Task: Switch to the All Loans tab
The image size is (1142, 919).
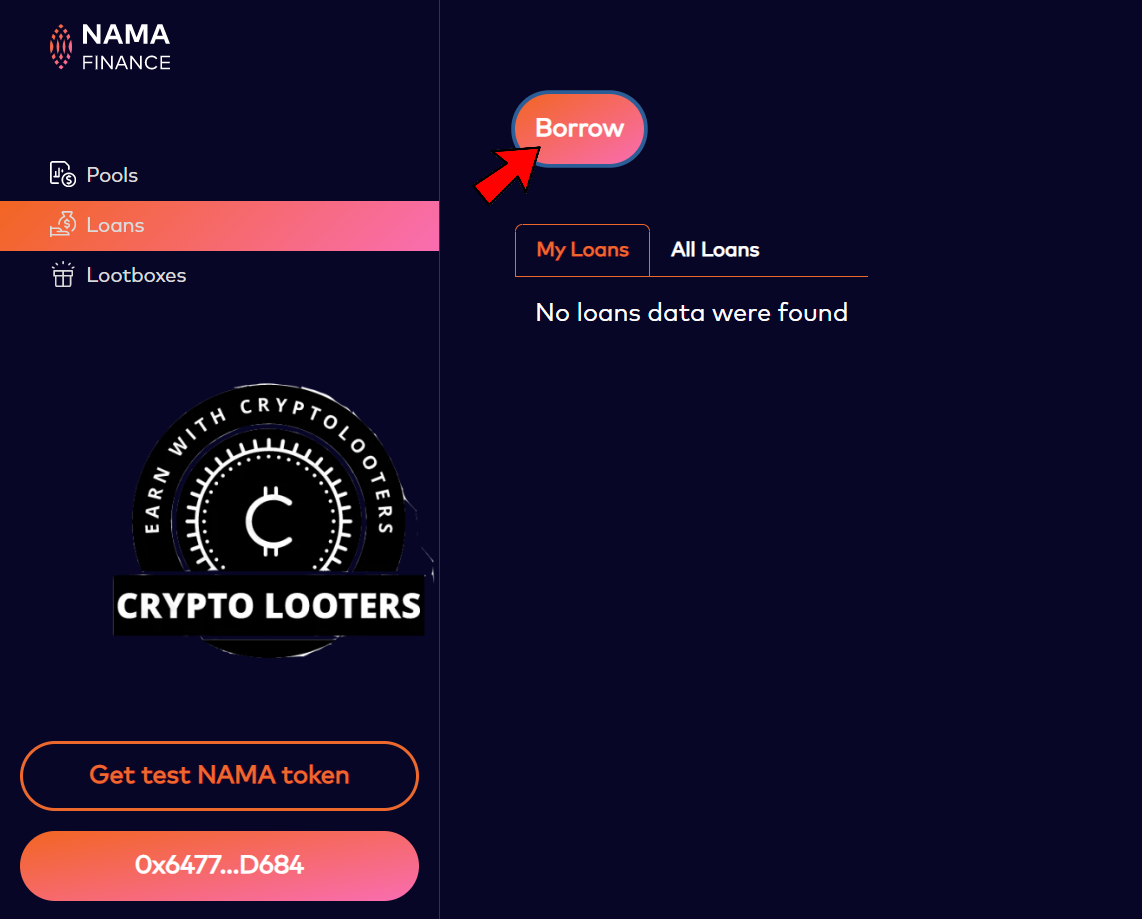Action: 715,250
